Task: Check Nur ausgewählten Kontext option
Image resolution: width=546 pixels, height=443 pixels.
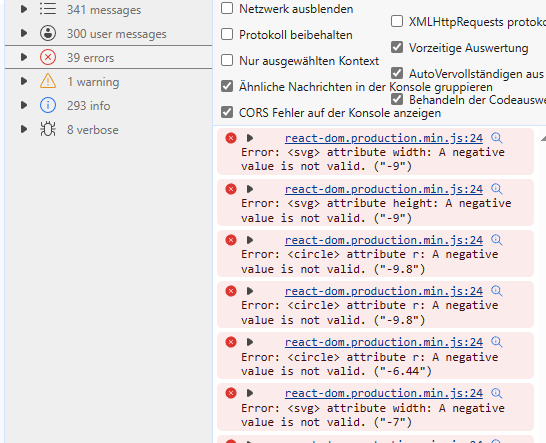Action: 227,60
